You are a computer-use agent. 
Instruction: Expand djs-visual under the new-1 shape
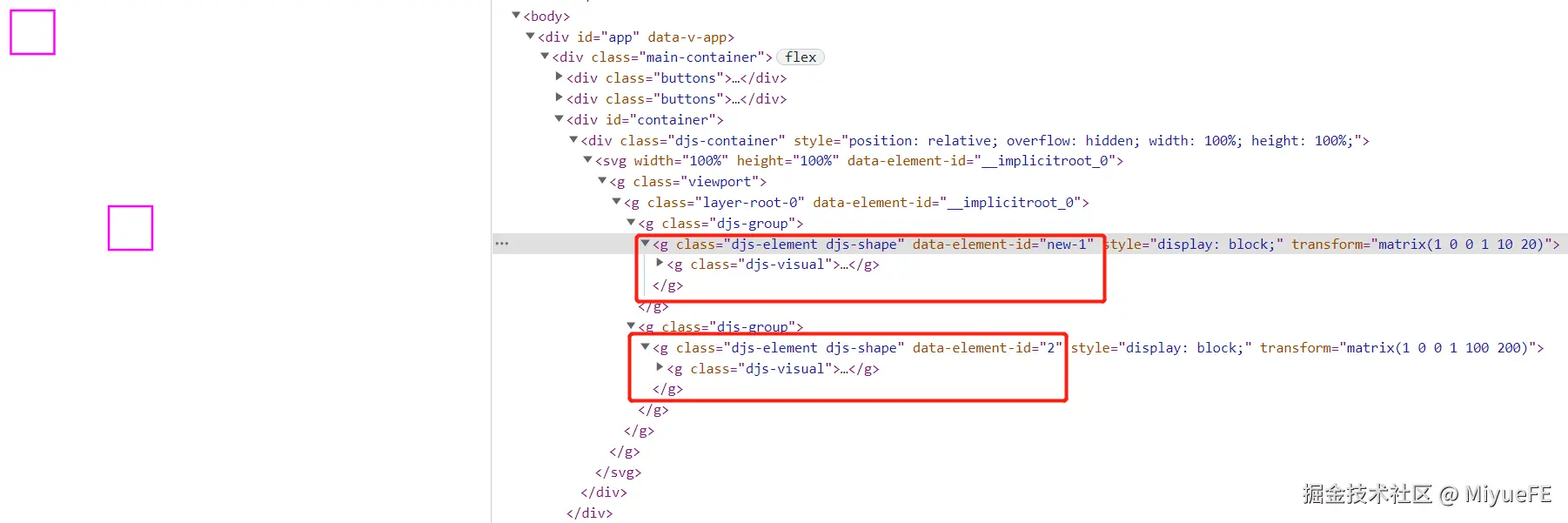(x=660, y=264)
